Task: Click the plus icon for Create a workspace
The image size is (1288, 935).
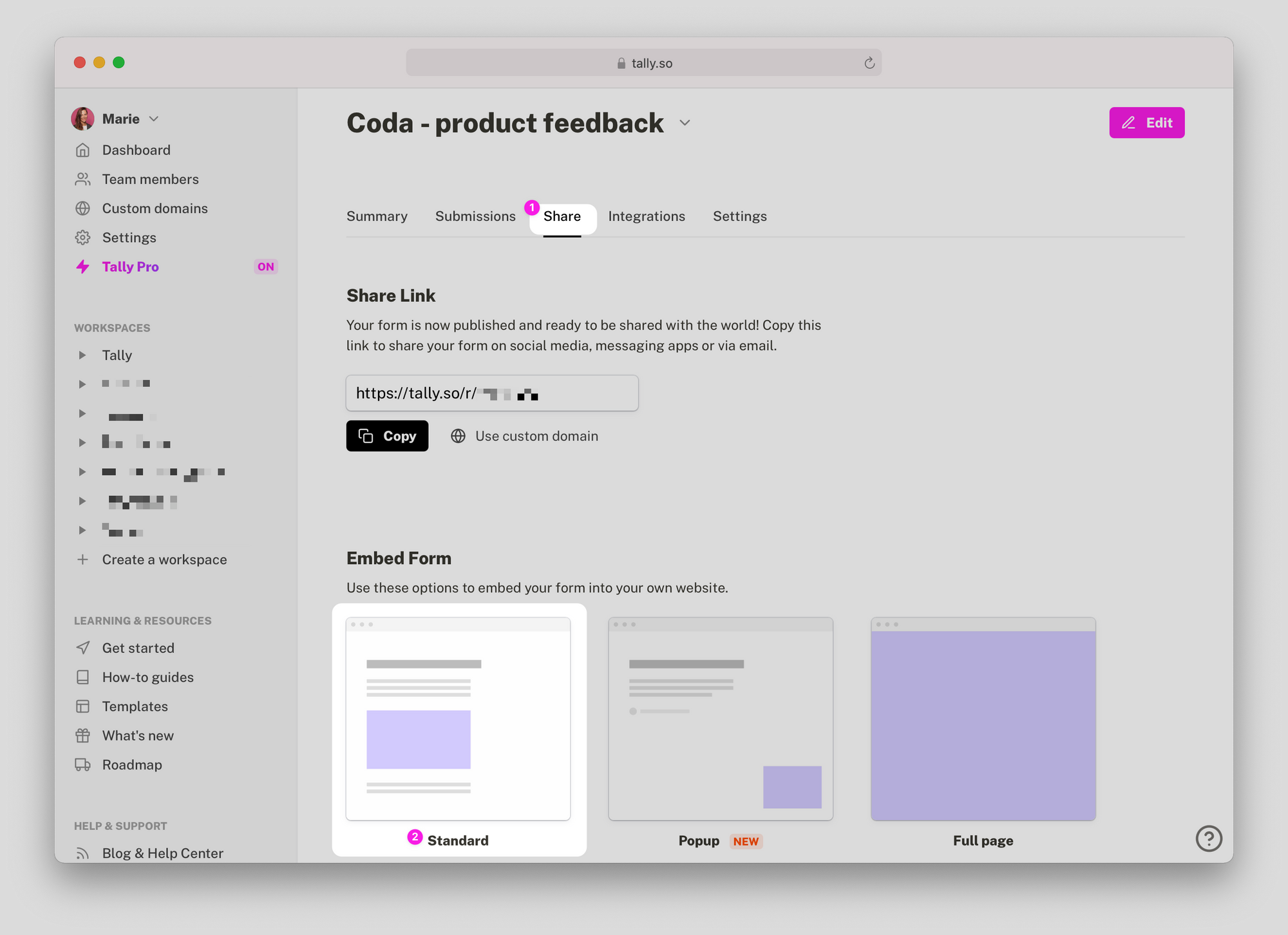Action: point(82,560)
